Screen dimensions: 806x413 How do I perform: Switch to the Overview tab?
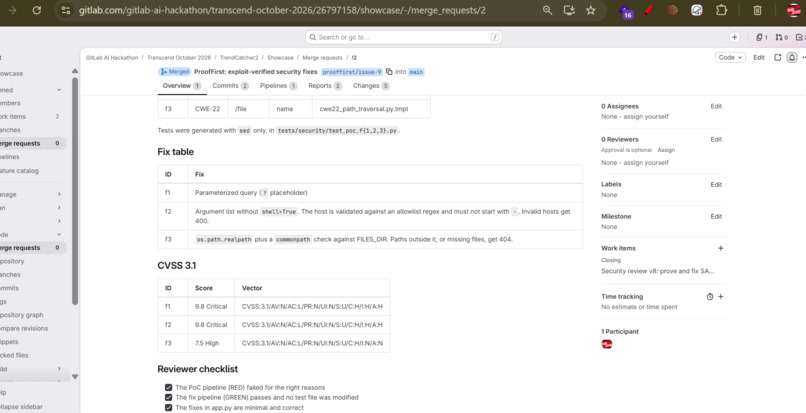coord(182,86)
